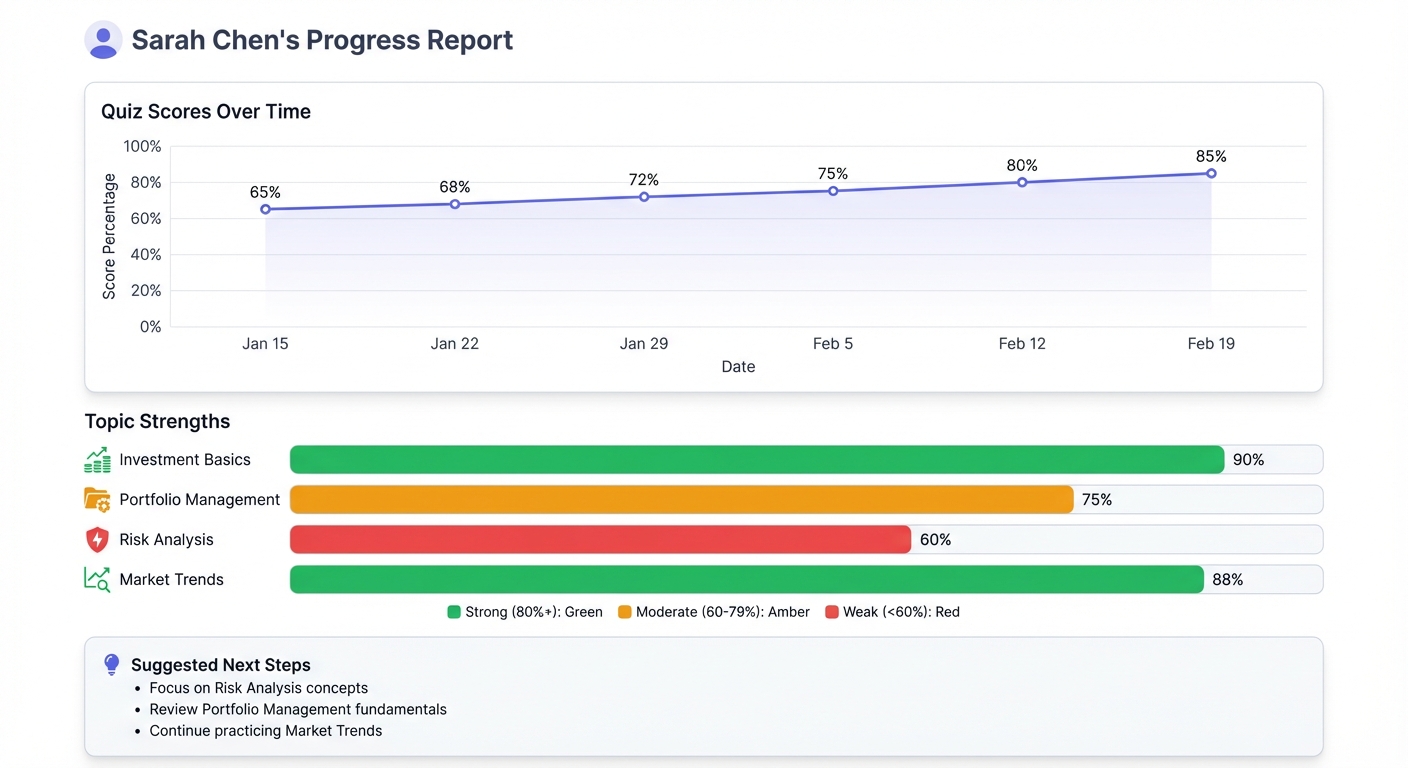Click the 'Quiz Scores Over Time' heading
1408x768 pixels.
click(206, 112)
